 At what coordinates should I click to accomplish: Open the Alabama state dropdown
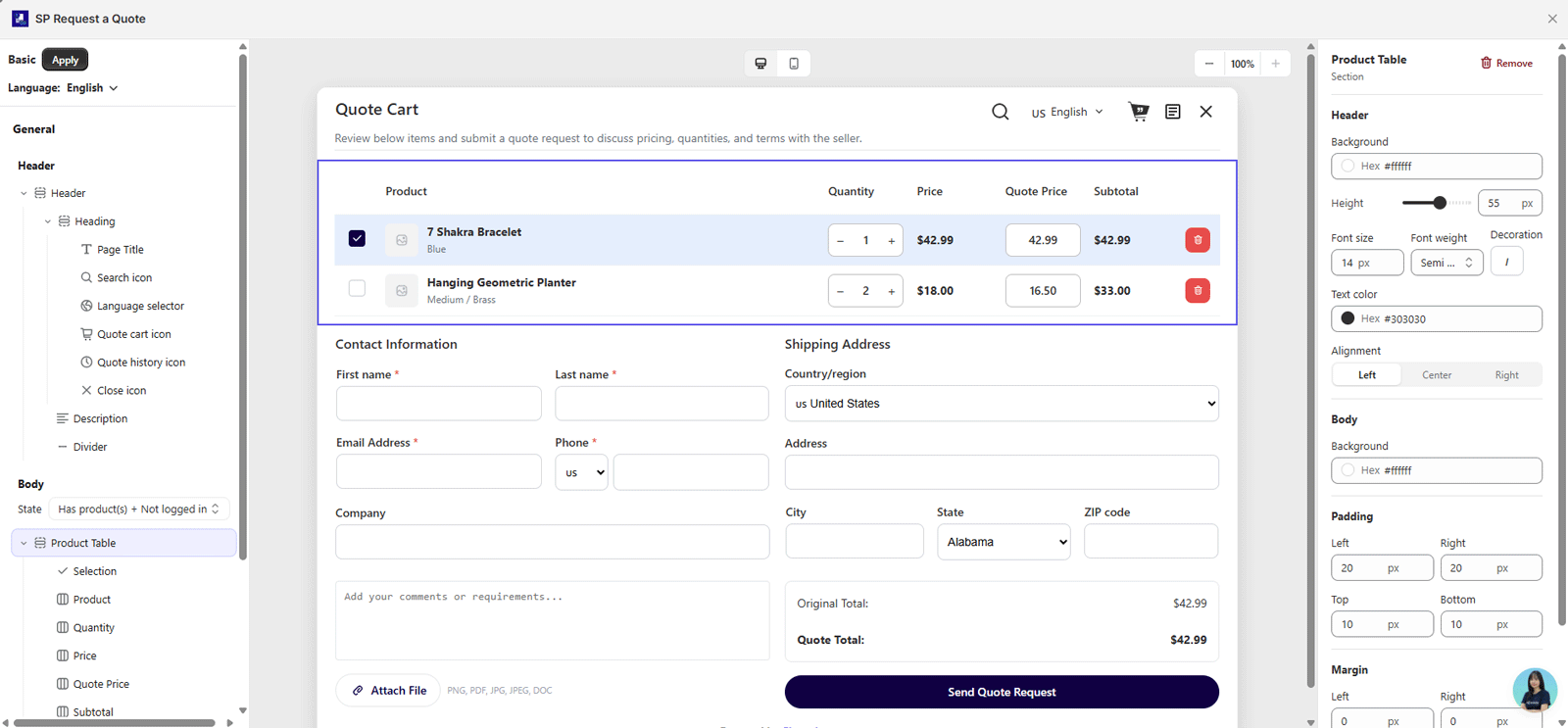(1004, 542)
